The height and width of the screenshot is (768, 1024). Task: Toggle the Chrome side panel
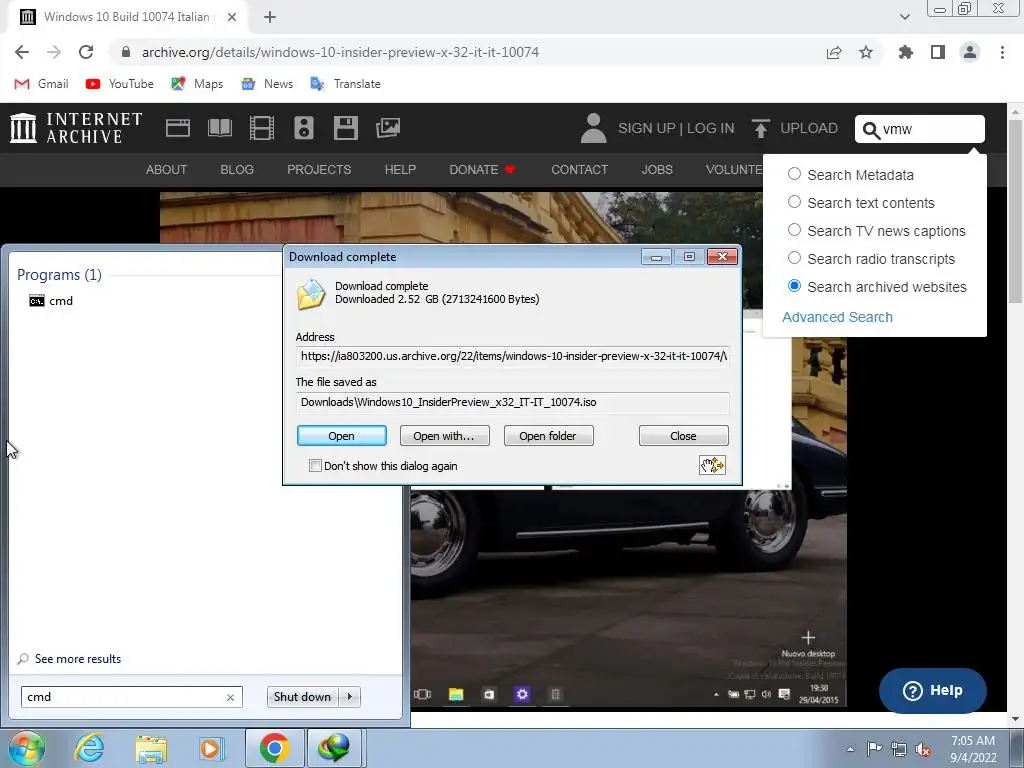(938, 52)
